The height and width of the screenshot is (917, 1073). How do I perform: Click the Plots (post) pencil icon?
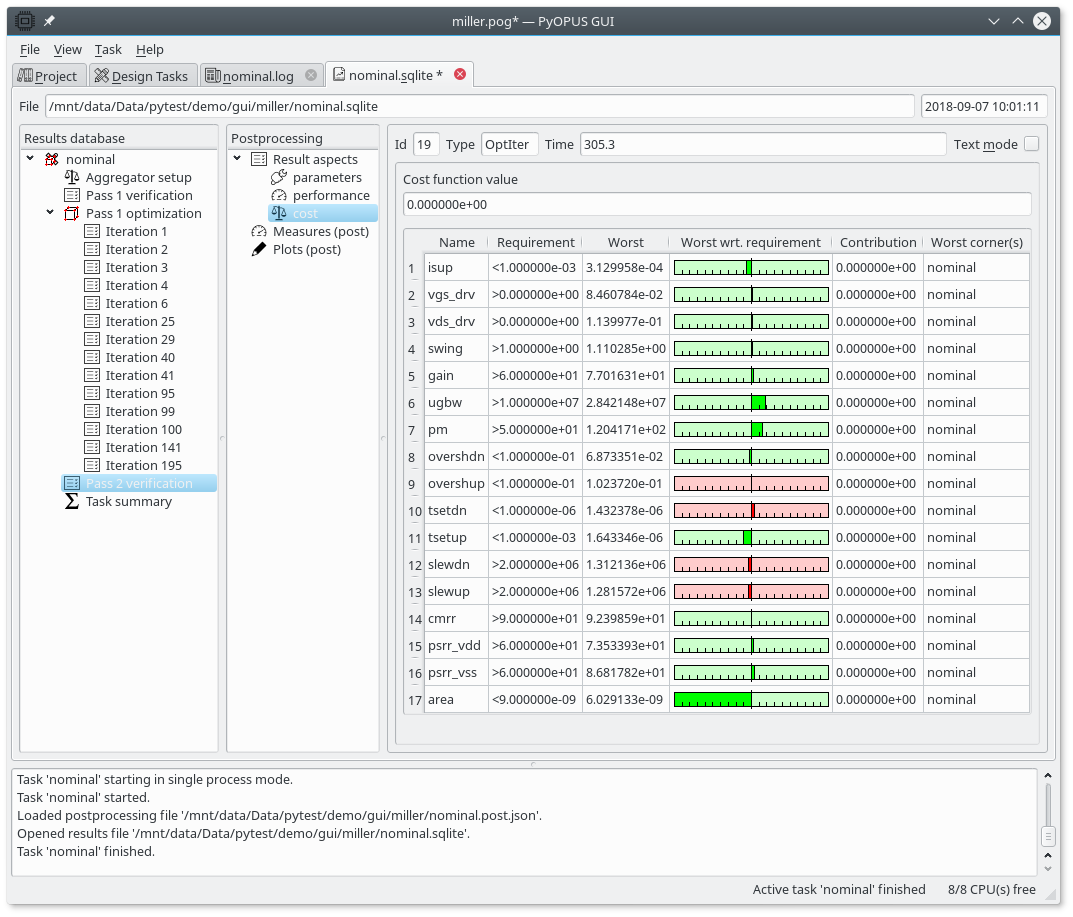[259, 249]
